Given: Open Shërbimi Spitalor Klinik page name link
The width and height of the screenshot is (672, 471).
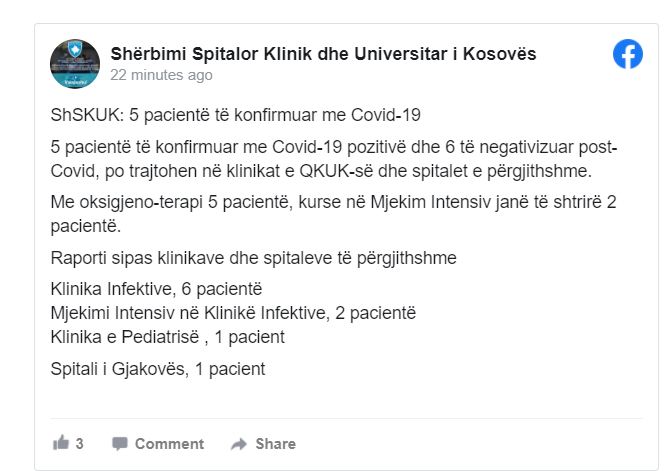Looking at the screenshot, I should (323, 54).
